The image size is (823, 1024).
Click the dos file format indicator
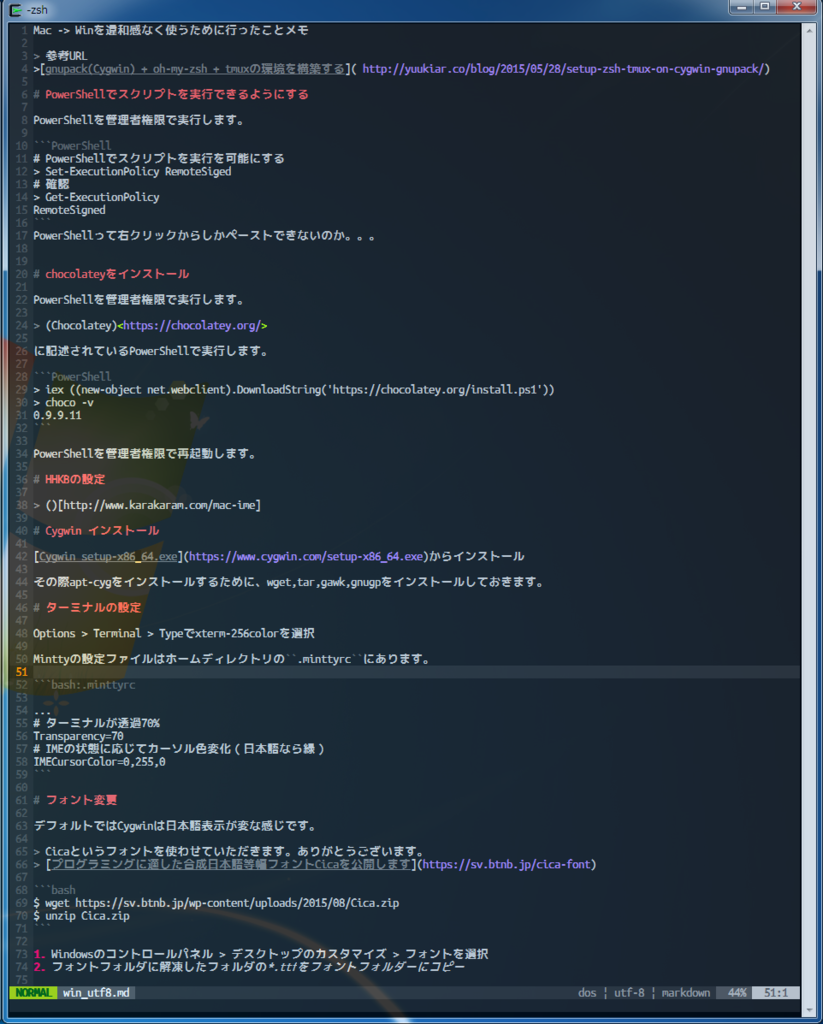pos(587,993)
